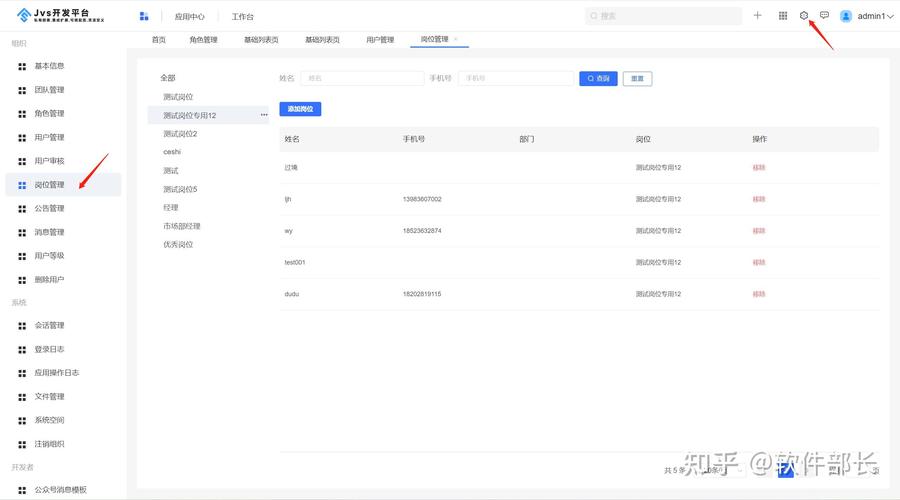Select 市场部经理 in the position list

(182, 226)
